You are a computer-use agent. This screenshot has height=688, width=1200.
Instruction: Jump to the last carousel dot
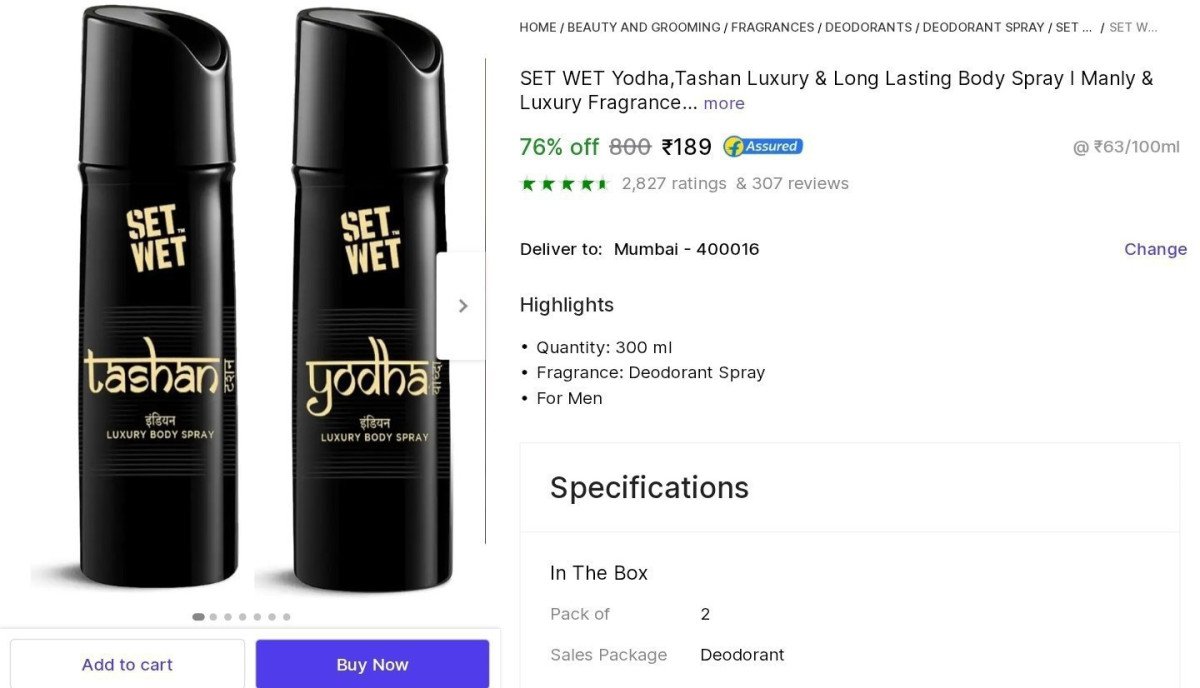point(287,617)
